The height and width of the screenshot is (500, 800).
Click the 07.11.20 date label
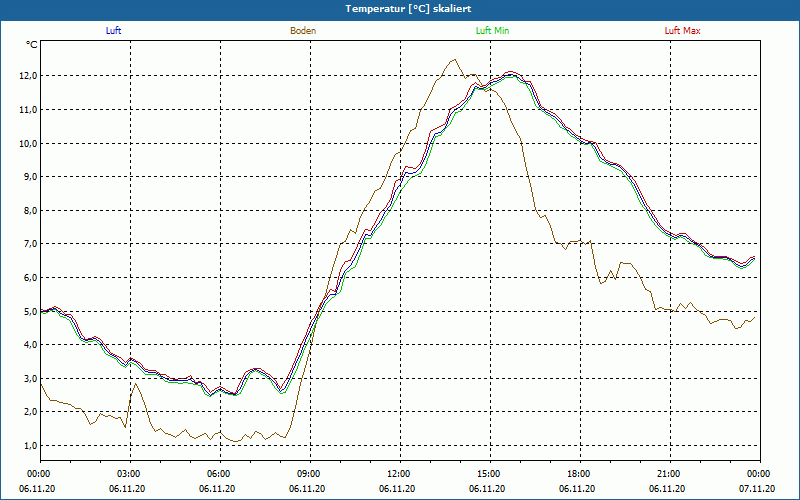click(x=757, y=489)
